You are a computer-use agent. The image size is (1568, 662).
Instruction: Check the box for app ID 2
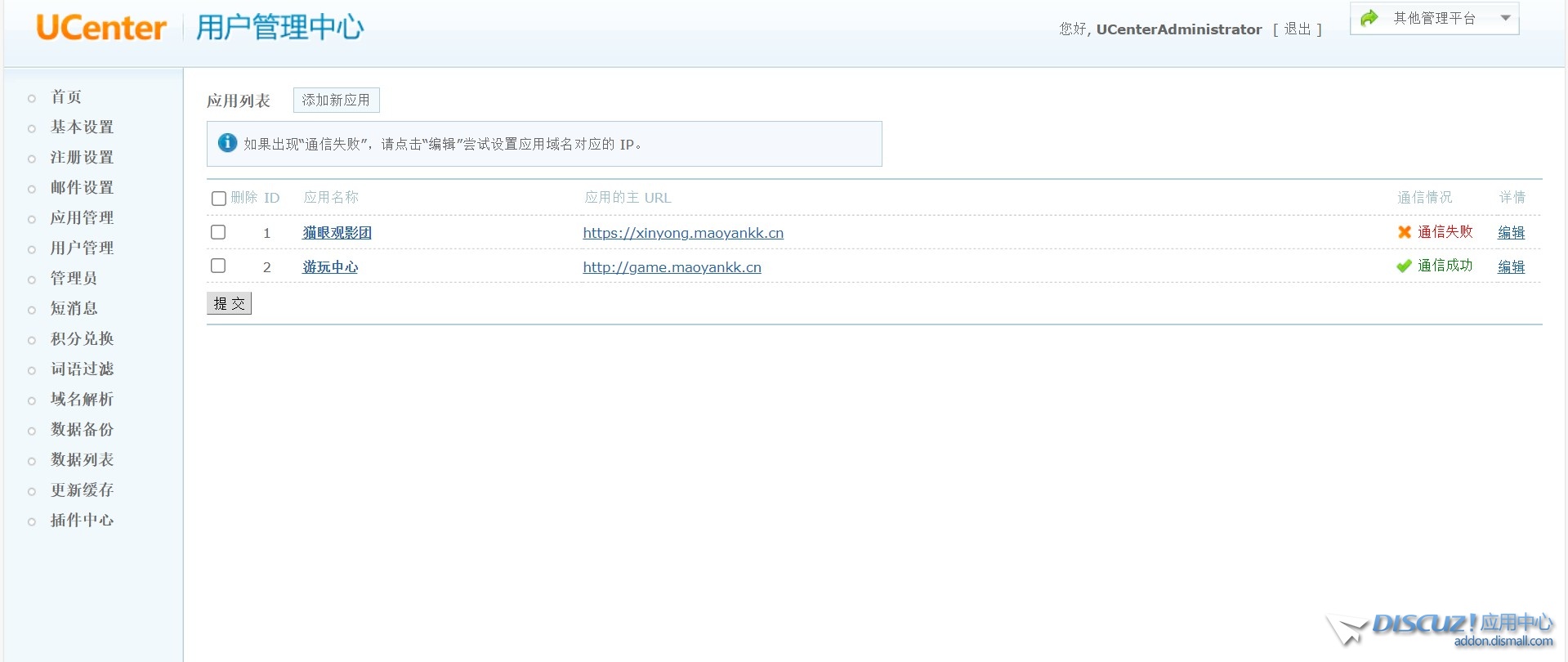218,266
